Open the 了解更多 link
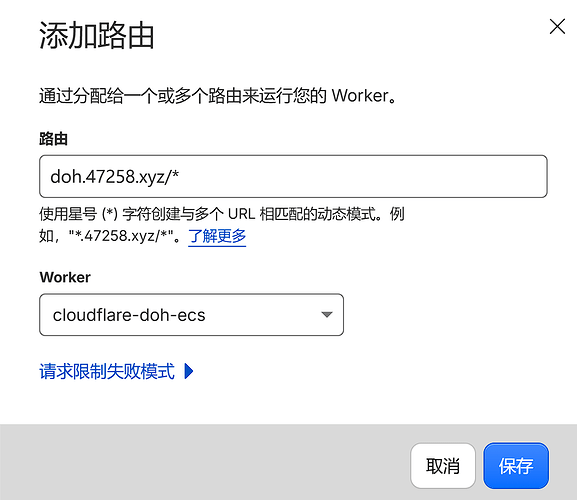The image size is (577, 500). pos(217,236)
